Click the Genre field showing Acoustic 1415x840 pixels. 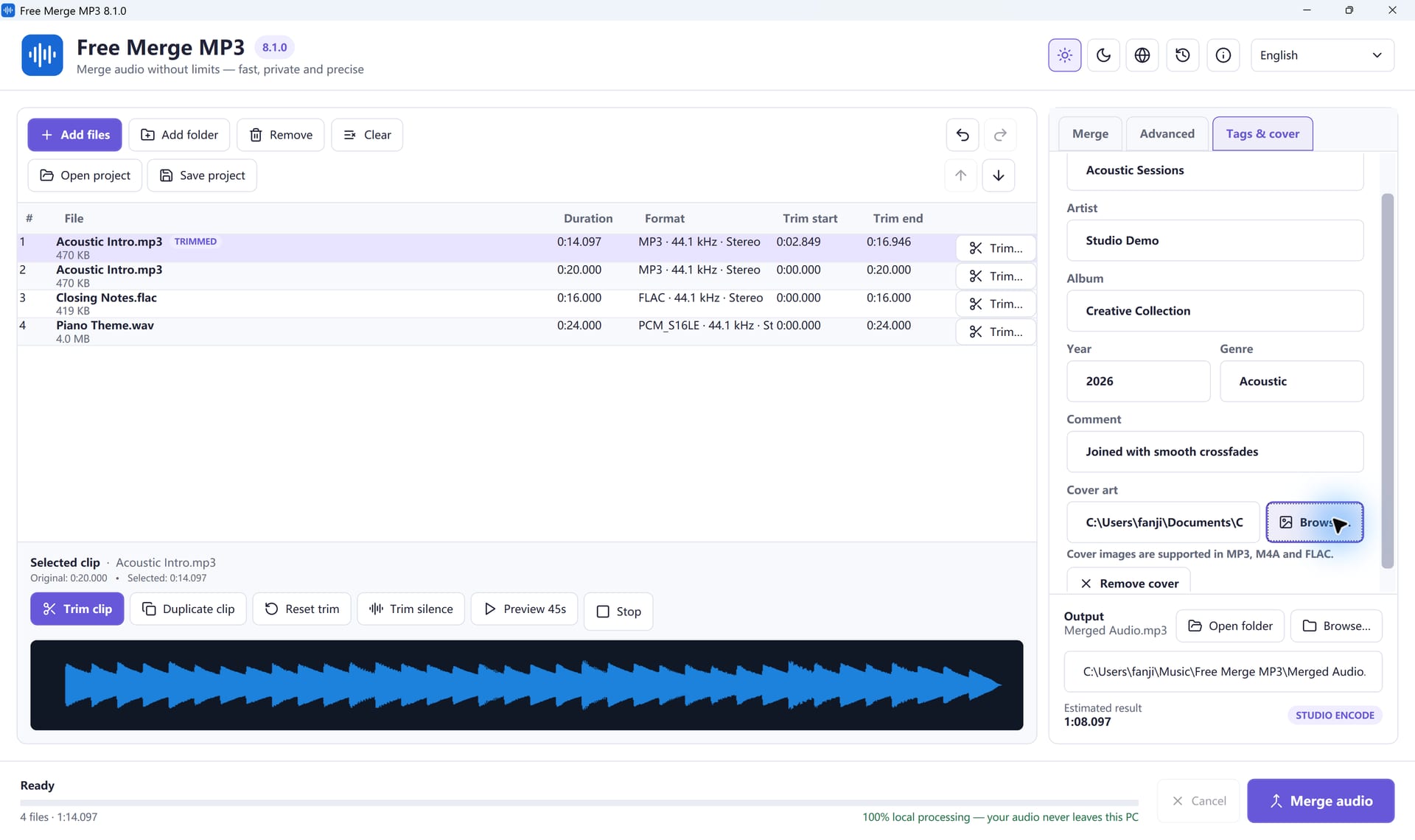click(x=1291, y=381)
